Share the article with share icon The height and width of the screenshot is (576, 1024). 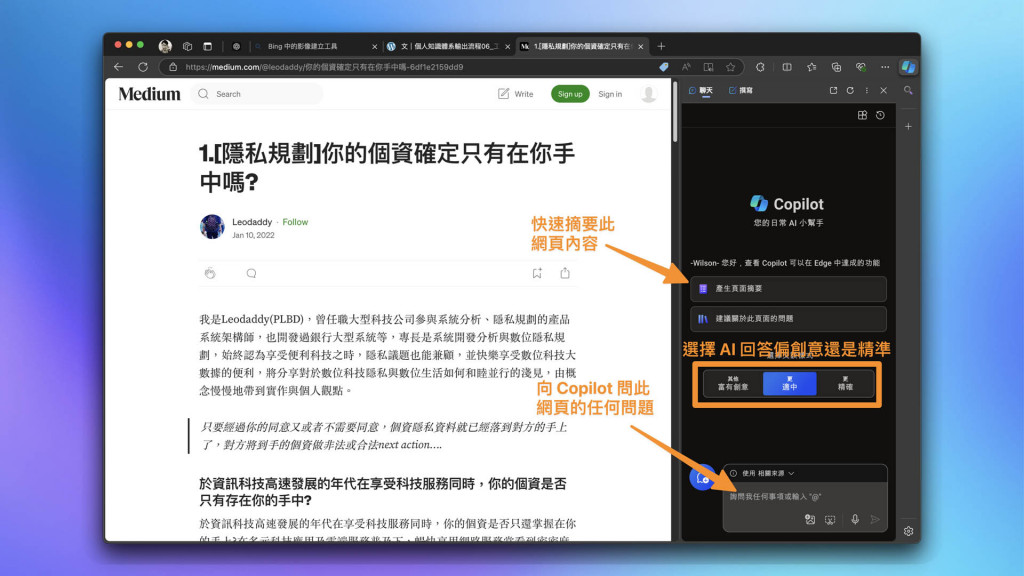pos(565,273)
